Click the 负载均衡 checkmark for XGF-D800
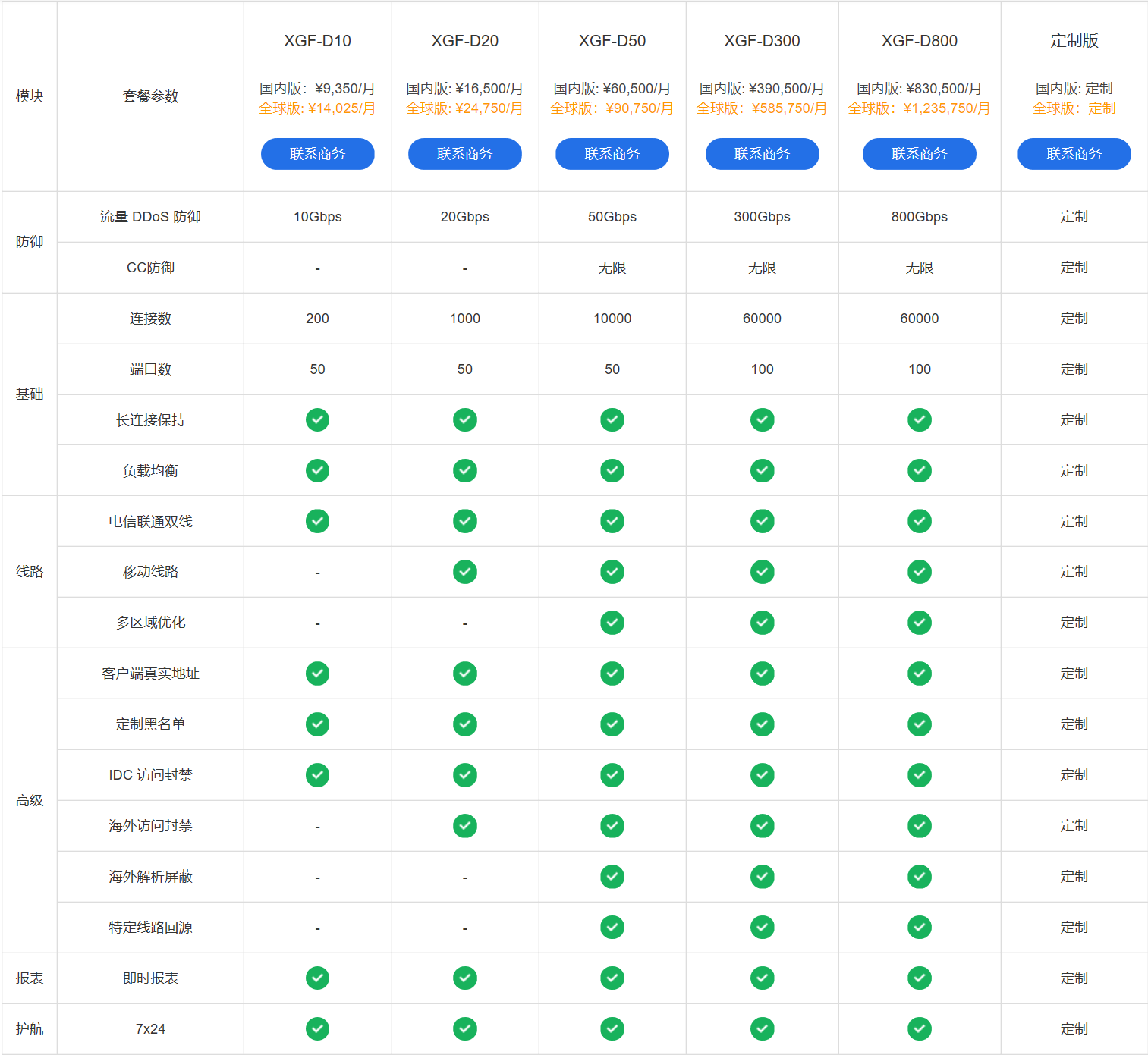Image resolution: width=1148 pixels, height=1055 pixels. (x=919, y=470)
